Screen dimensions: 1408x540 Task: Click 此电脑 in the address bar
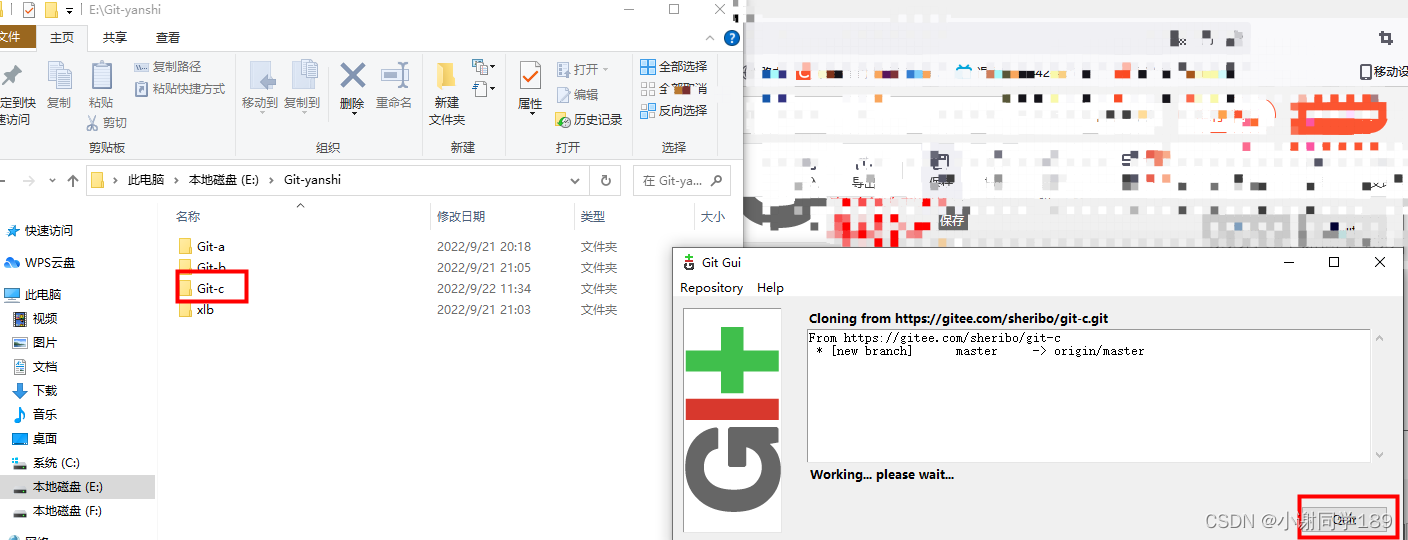(x=148, y=181)
